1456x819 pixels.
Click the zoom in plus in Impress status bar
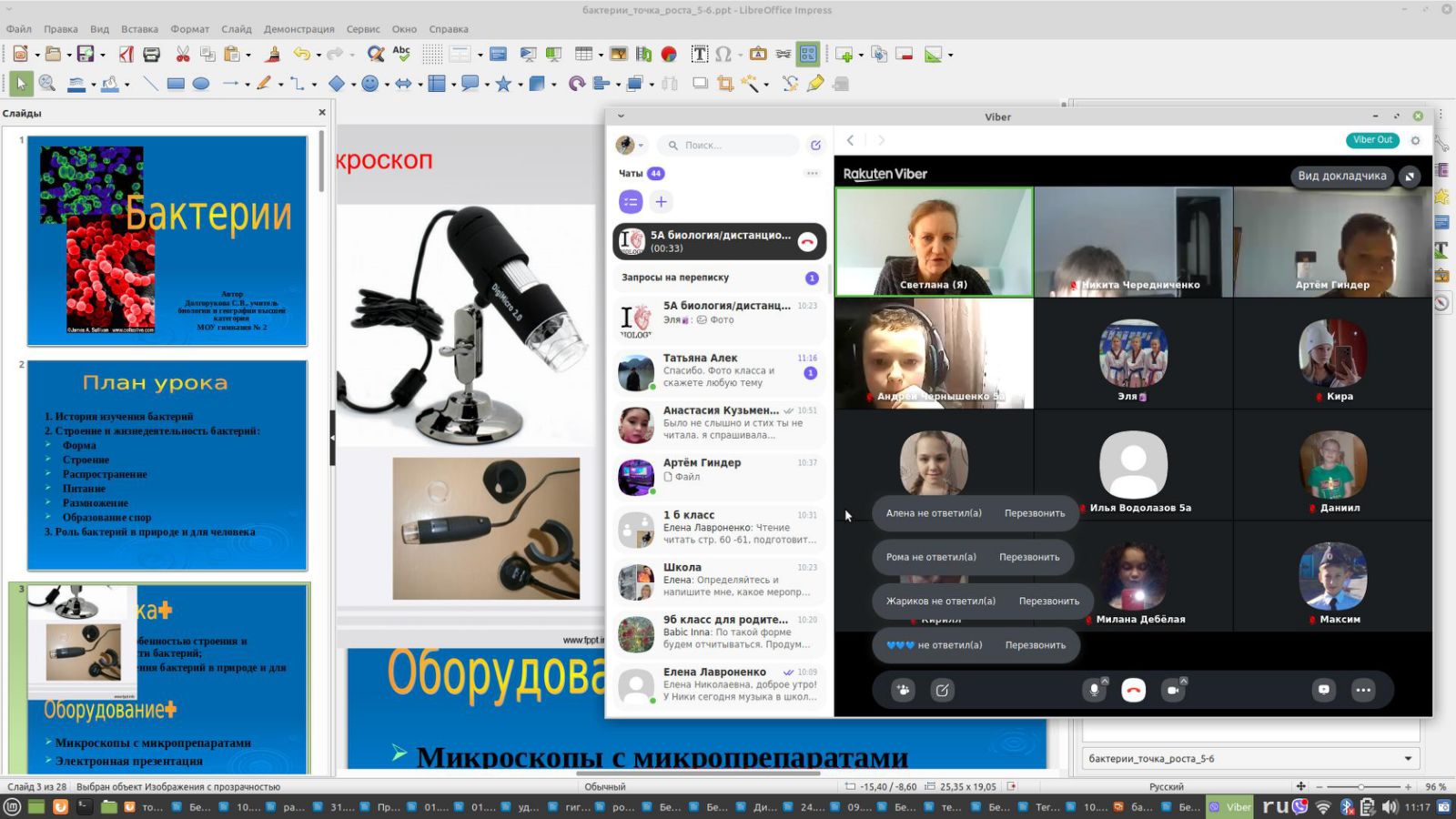pyautogui.click(x=1408, y=786)
